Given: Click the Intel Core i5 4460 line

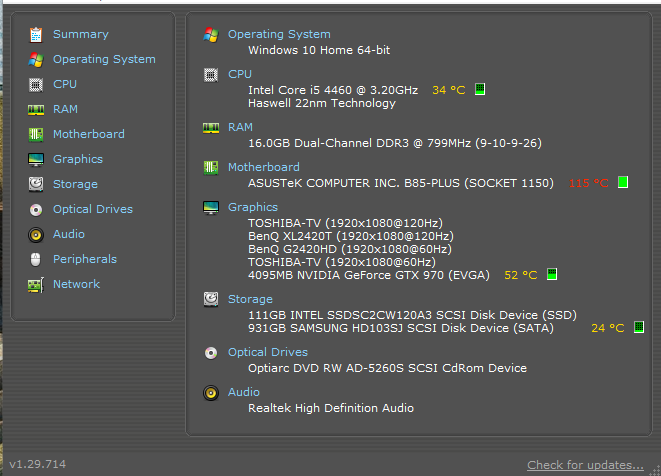Looking at the screenshot, I should coord(333,90).
